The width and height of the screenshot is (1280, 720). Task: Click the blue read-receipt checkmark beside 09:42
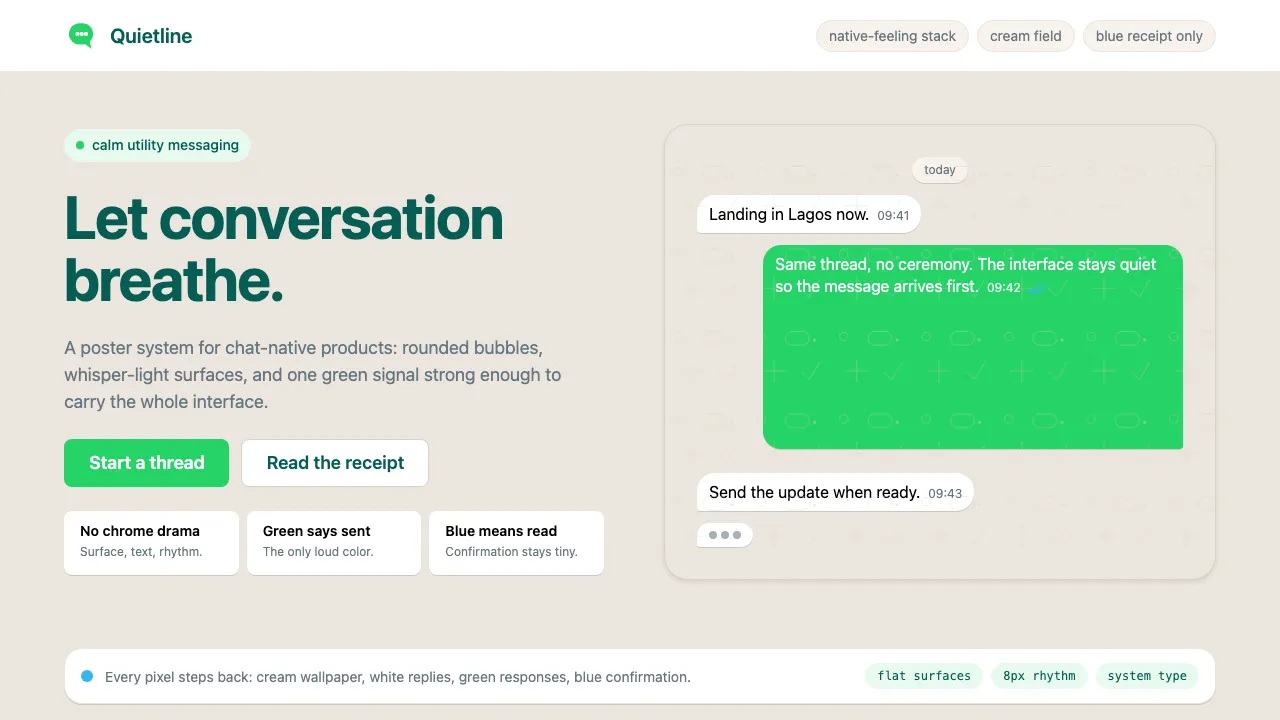coord(1036,288)
